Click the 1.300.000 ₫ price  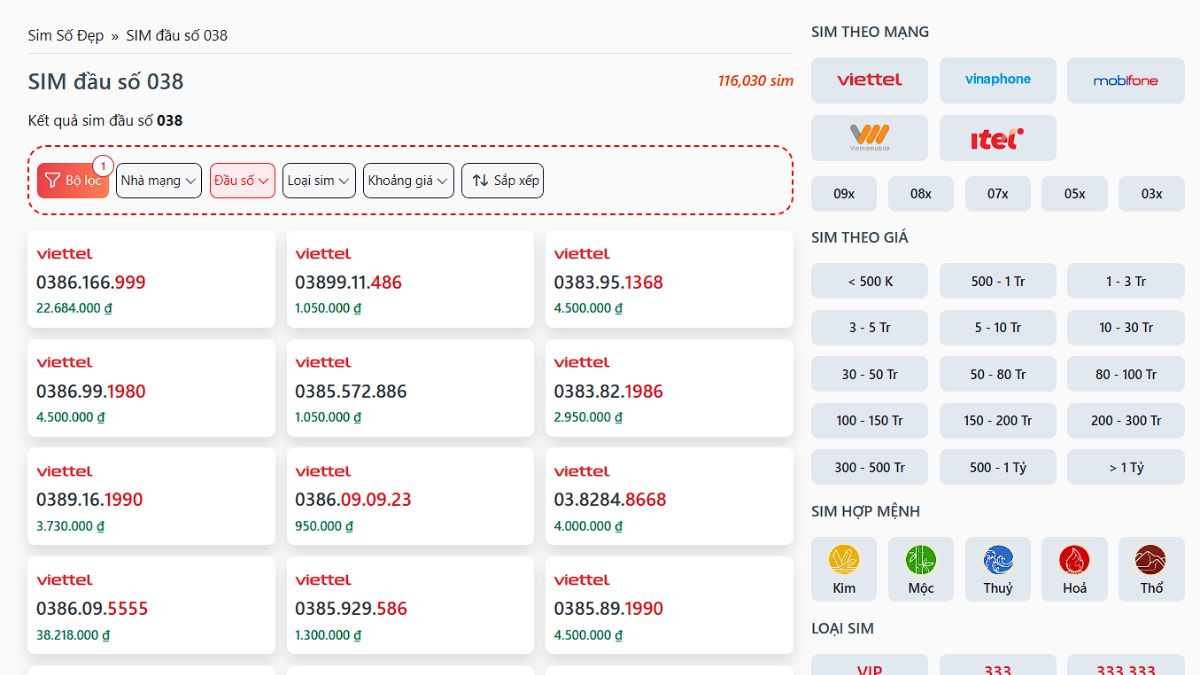click(x=328, y=635)
